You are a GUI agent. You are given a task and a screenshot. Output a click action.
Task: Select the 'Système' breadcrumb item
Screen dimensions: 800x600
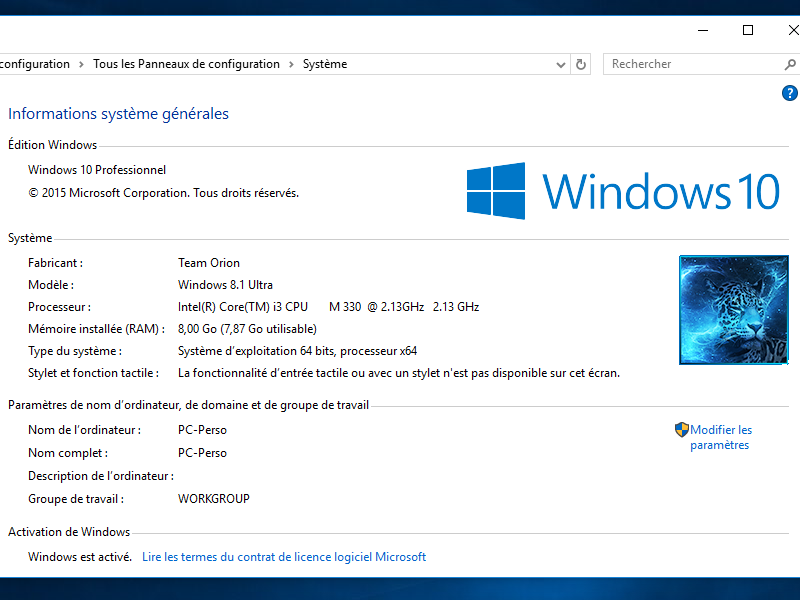pos(325,64)
